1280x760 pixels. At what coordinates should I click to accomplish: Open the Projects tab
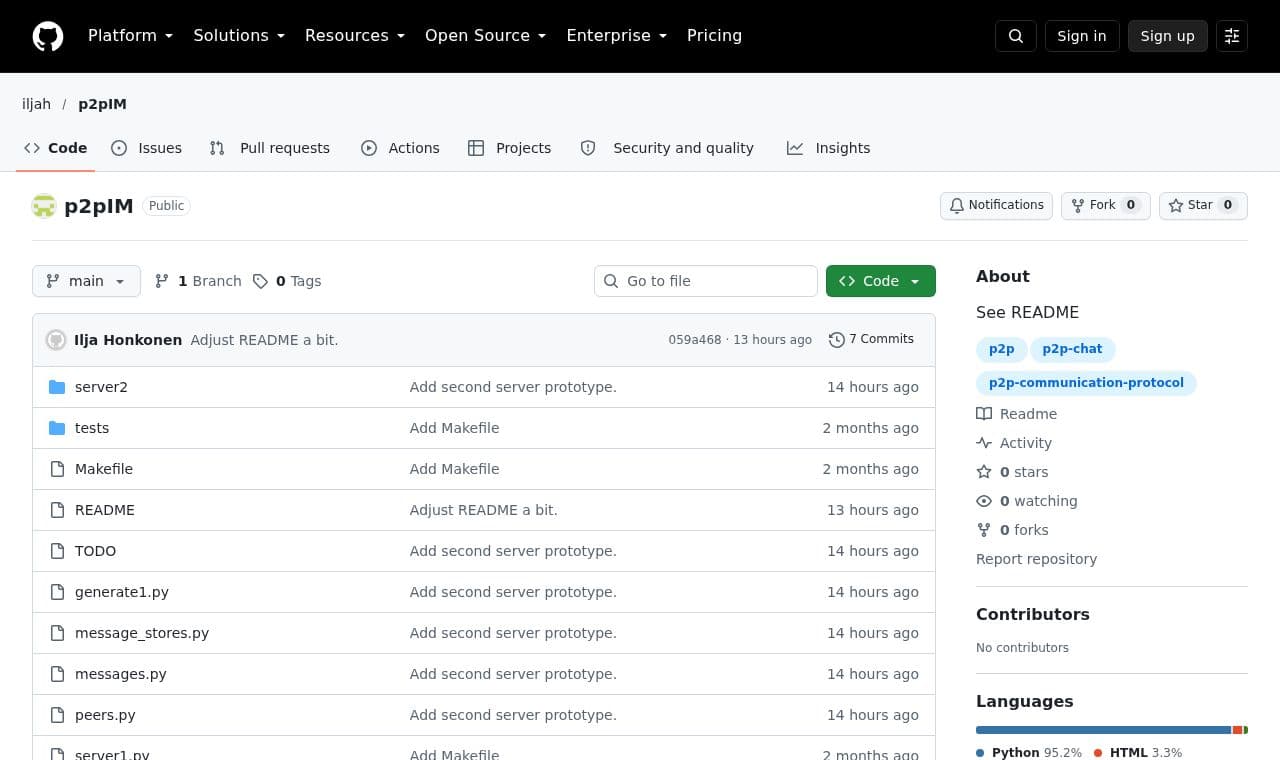509,148
